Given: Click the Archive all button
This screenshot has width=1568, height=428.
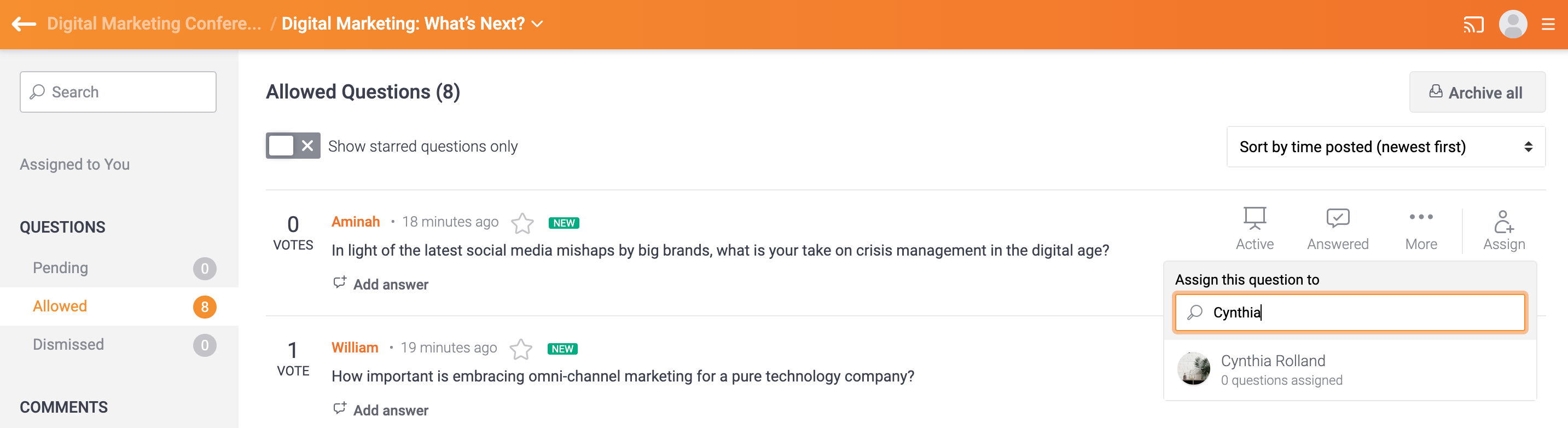Looking at the screenshot, I should click(1477, 92).
